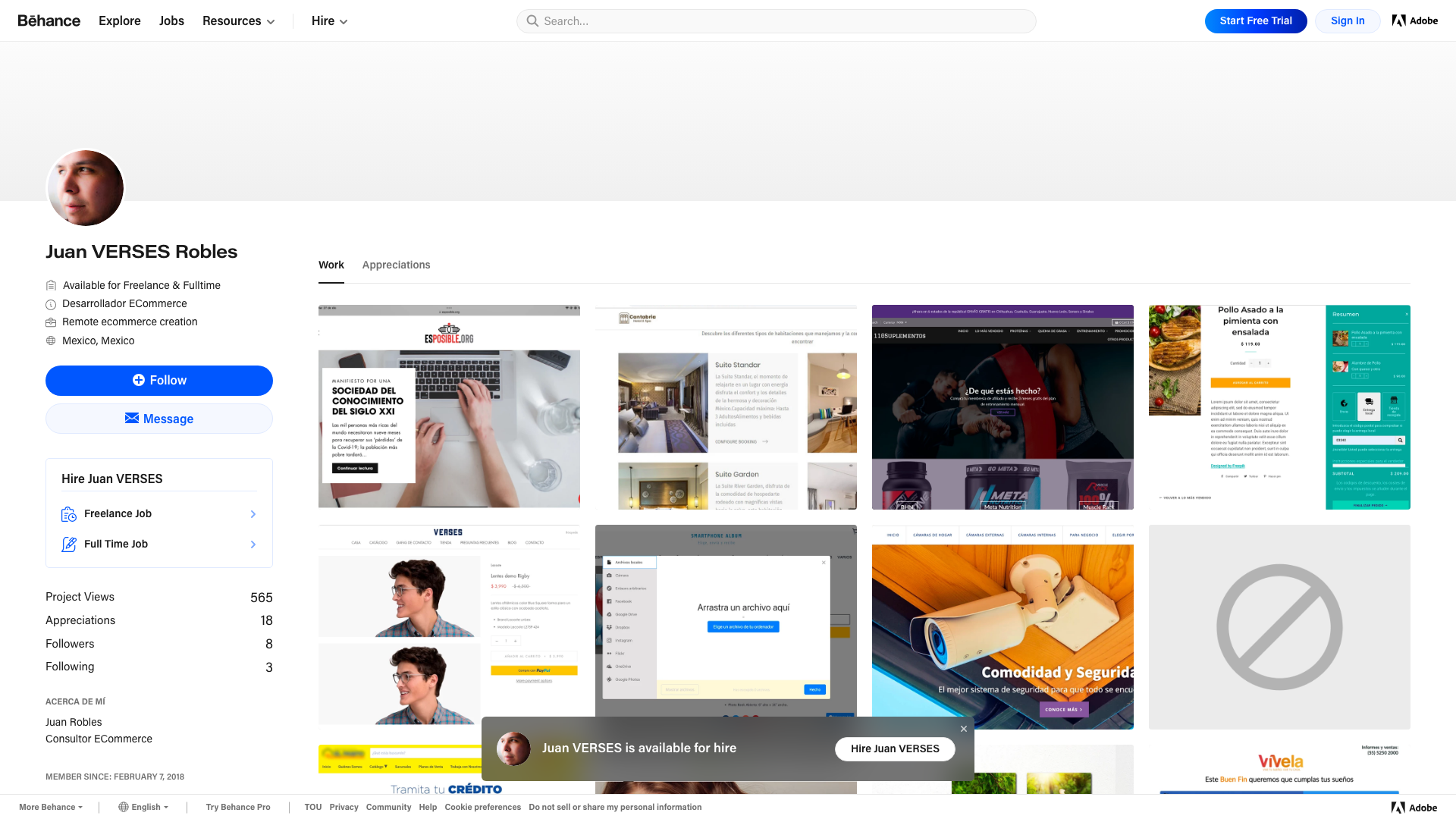
Task: Select the Freelance Job hire option
Action: click(159, 514)
